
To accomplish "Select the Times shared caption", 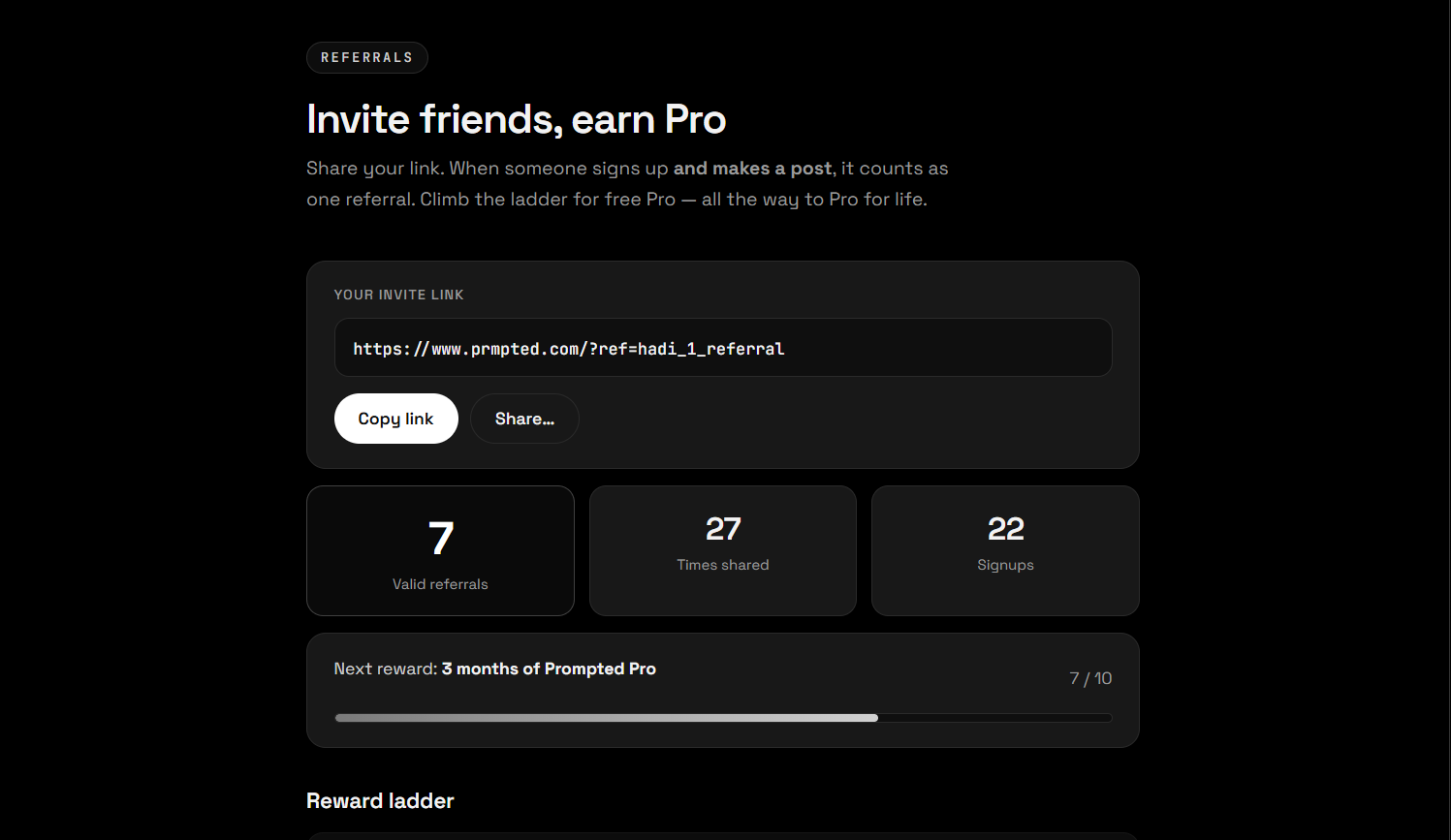I will click(723, 565).
